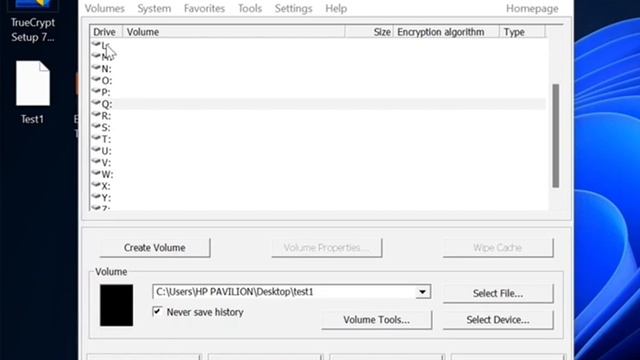
Task: Click the Size column header
Action: [369, 32]
